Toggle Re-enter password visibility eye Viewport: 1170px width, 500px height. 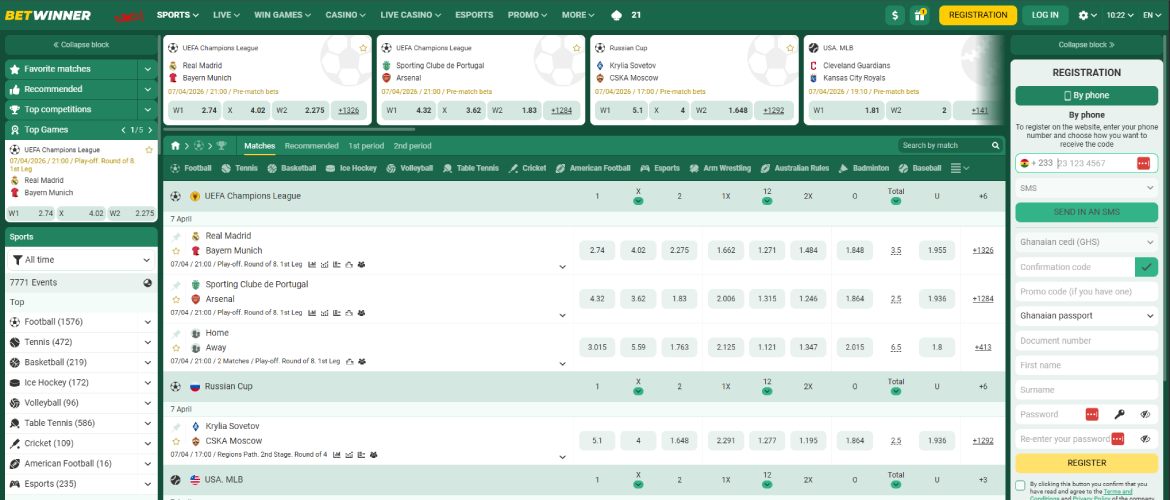point(1145,439)
